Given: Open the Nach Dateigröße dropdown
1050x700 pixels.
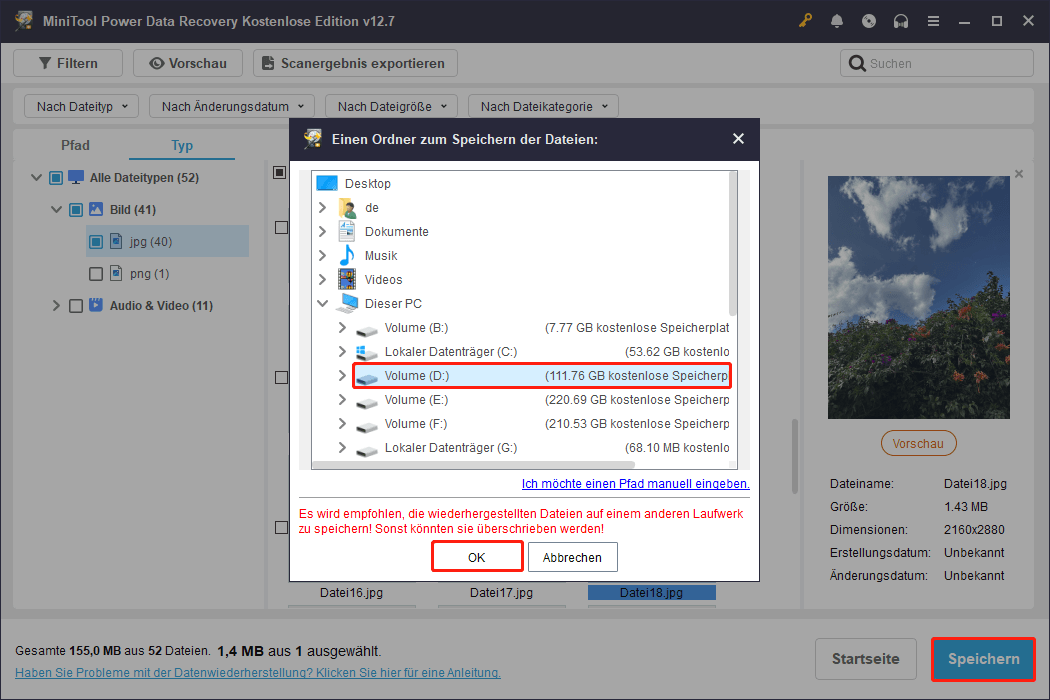Looking at the screenshot, I should (391, 105).
